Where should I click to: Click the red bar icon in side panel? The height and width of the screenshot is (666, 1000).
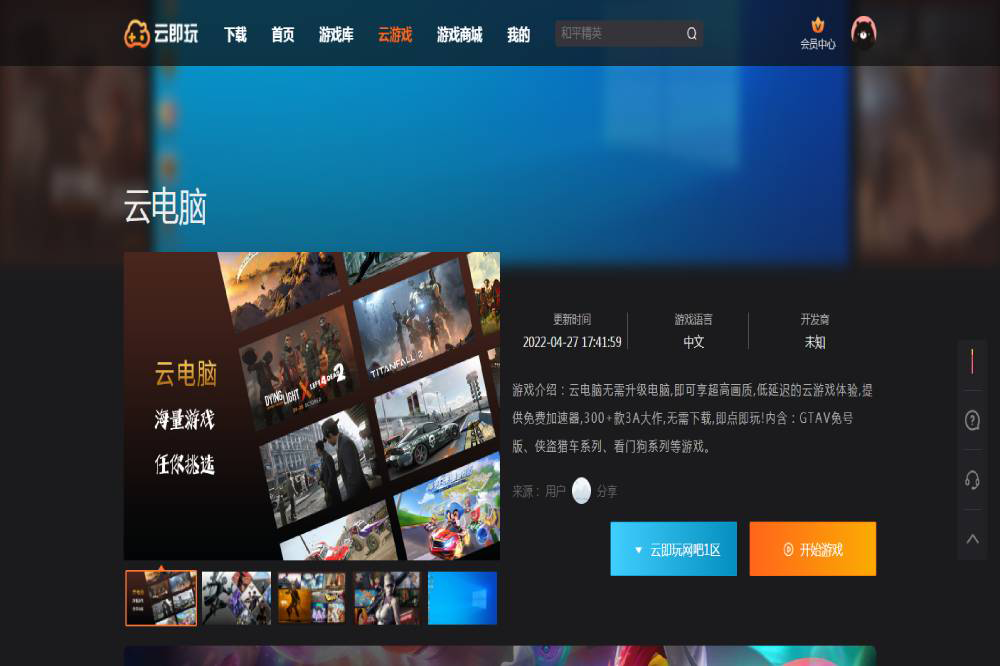(x=972, y=361)
